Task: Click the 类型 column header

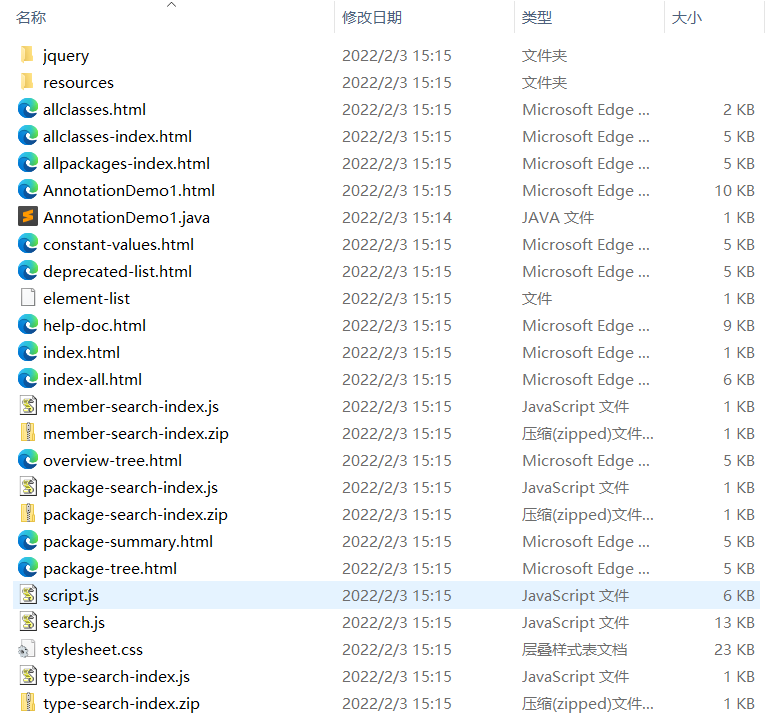Action: pyautogui.click(x=537, y=18)
